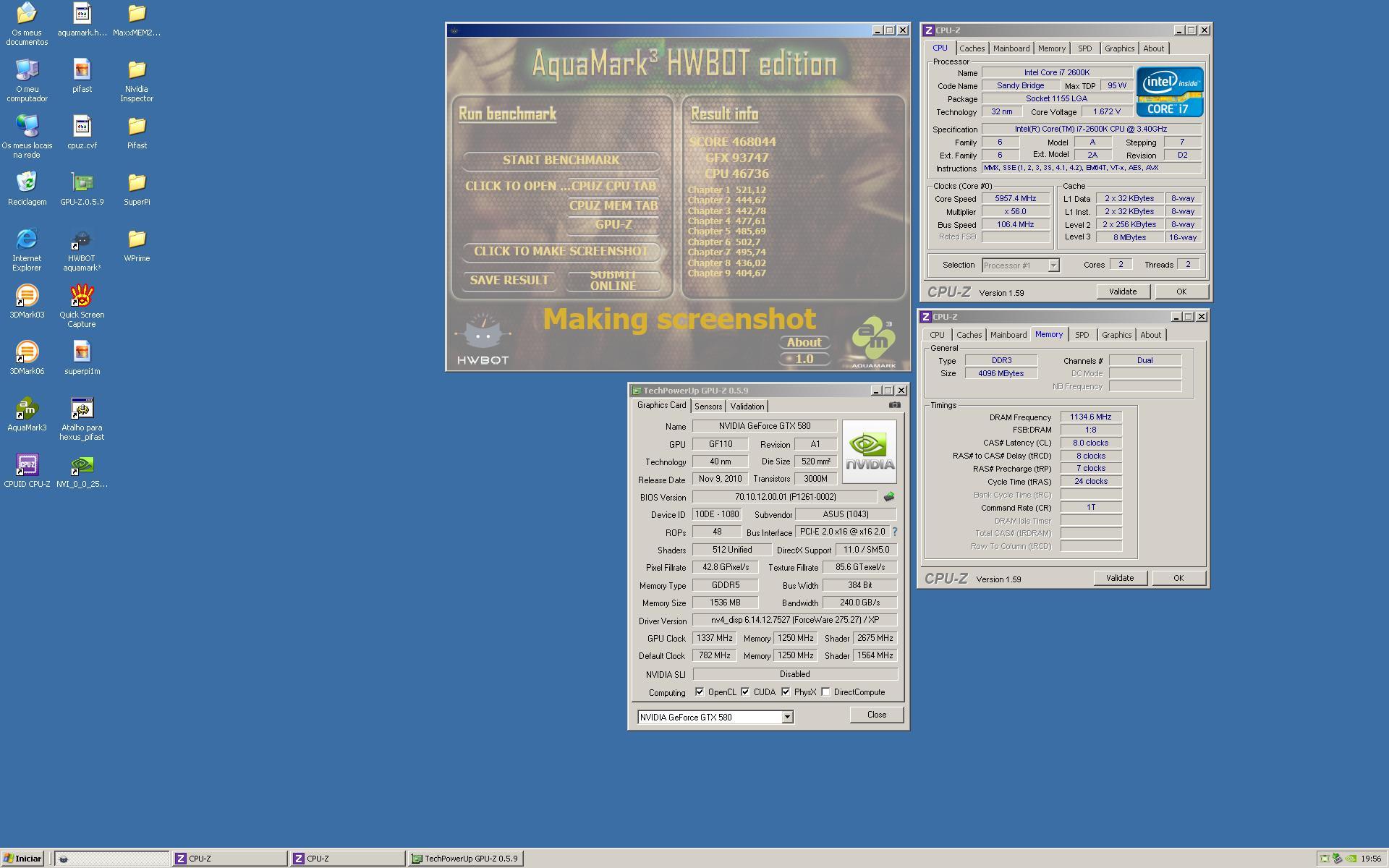Launch the HWBOT aquamark³ shortcut
The height and width of the screenshot is (868, 1389).
coord(82,249)
